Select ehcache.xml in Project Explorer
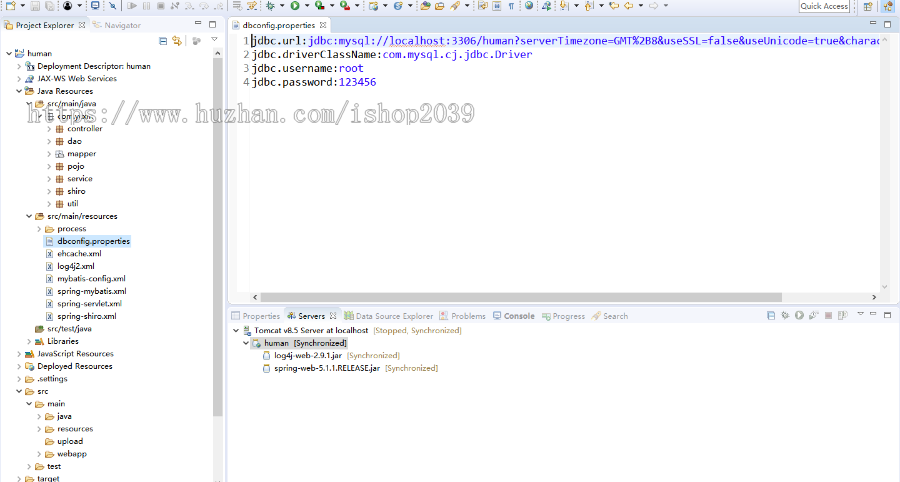Viewport: 900px width, 482px height. click(x=79, y=254)
